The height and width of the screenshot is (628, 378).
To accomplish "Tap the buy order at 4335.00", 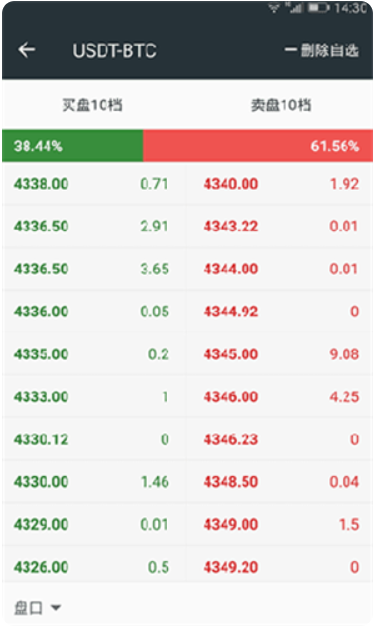I will pyautogui.click(x=94, y=354).
